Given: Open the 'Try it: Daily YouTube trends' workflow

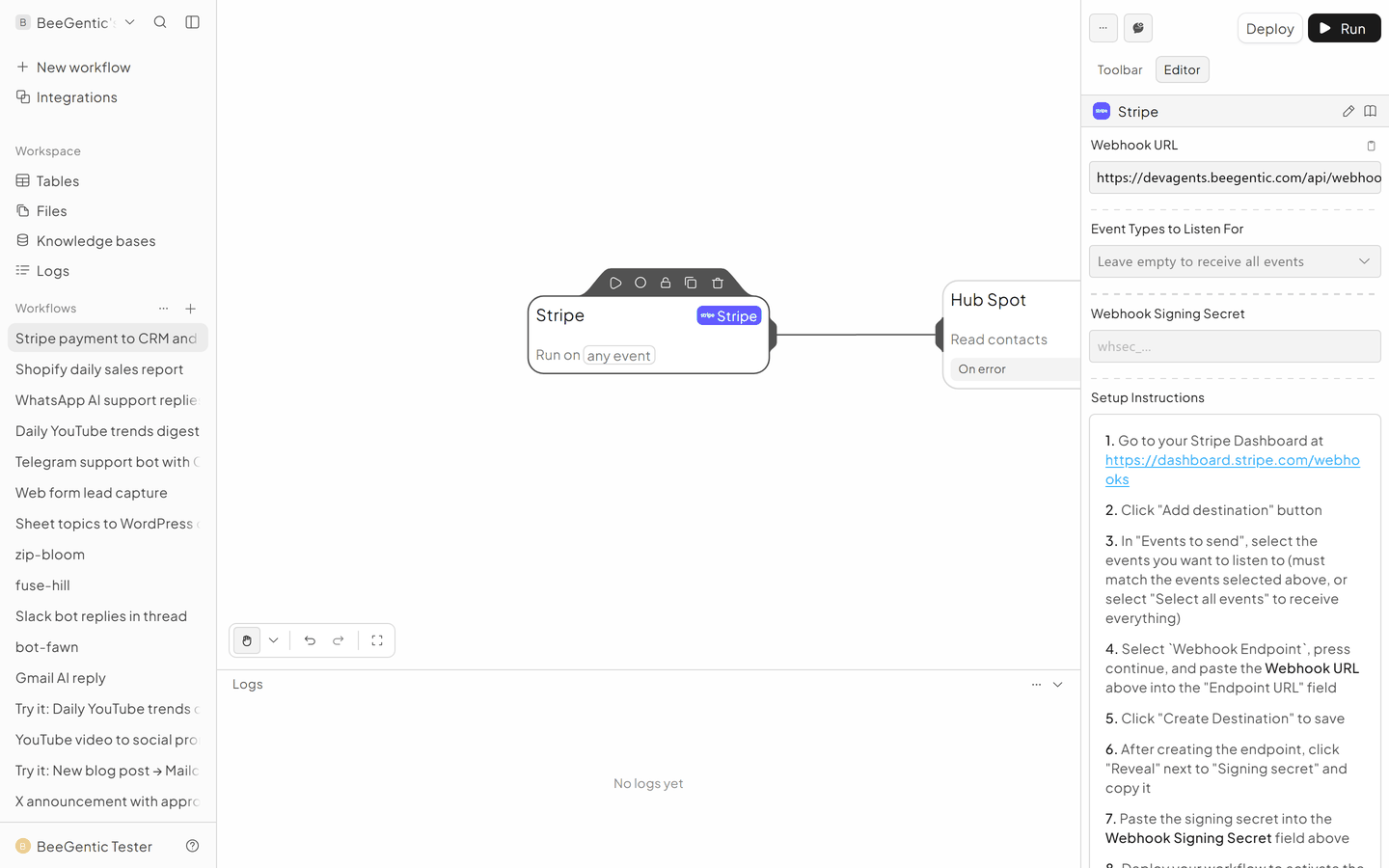Looking at the screenshot, I should click(x=108, y=709).
